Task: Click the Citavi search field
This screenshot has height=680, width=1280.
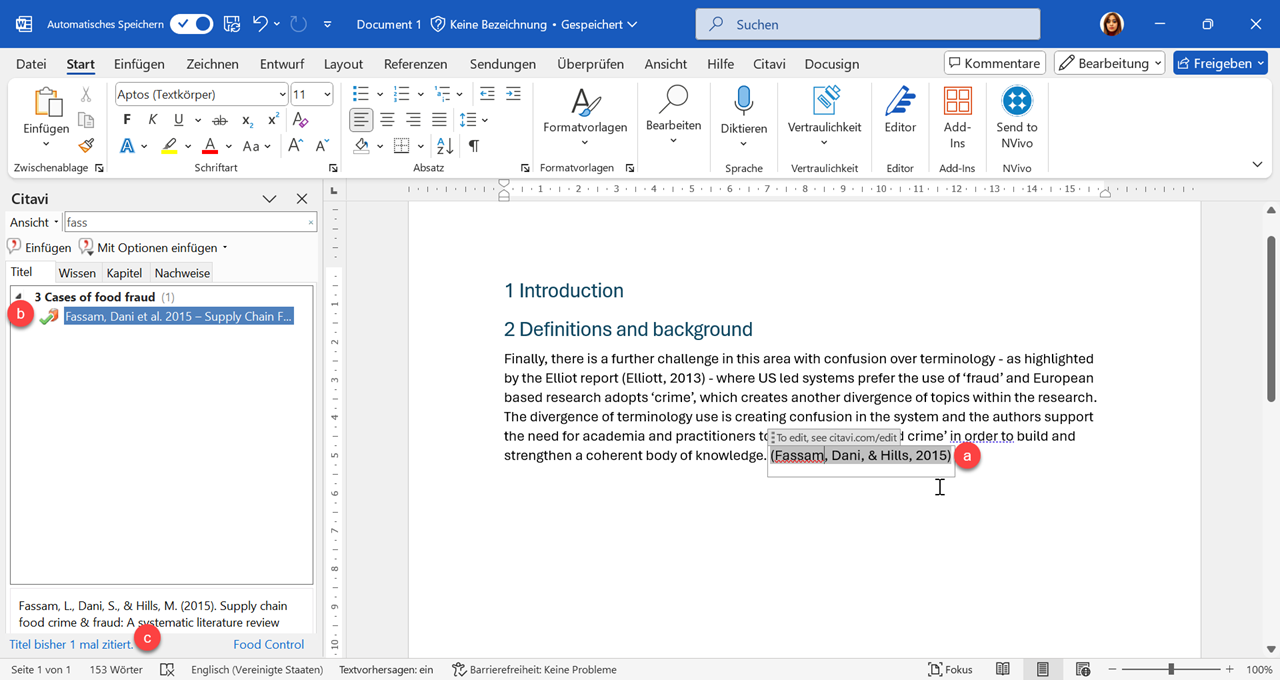Action: 185,223
